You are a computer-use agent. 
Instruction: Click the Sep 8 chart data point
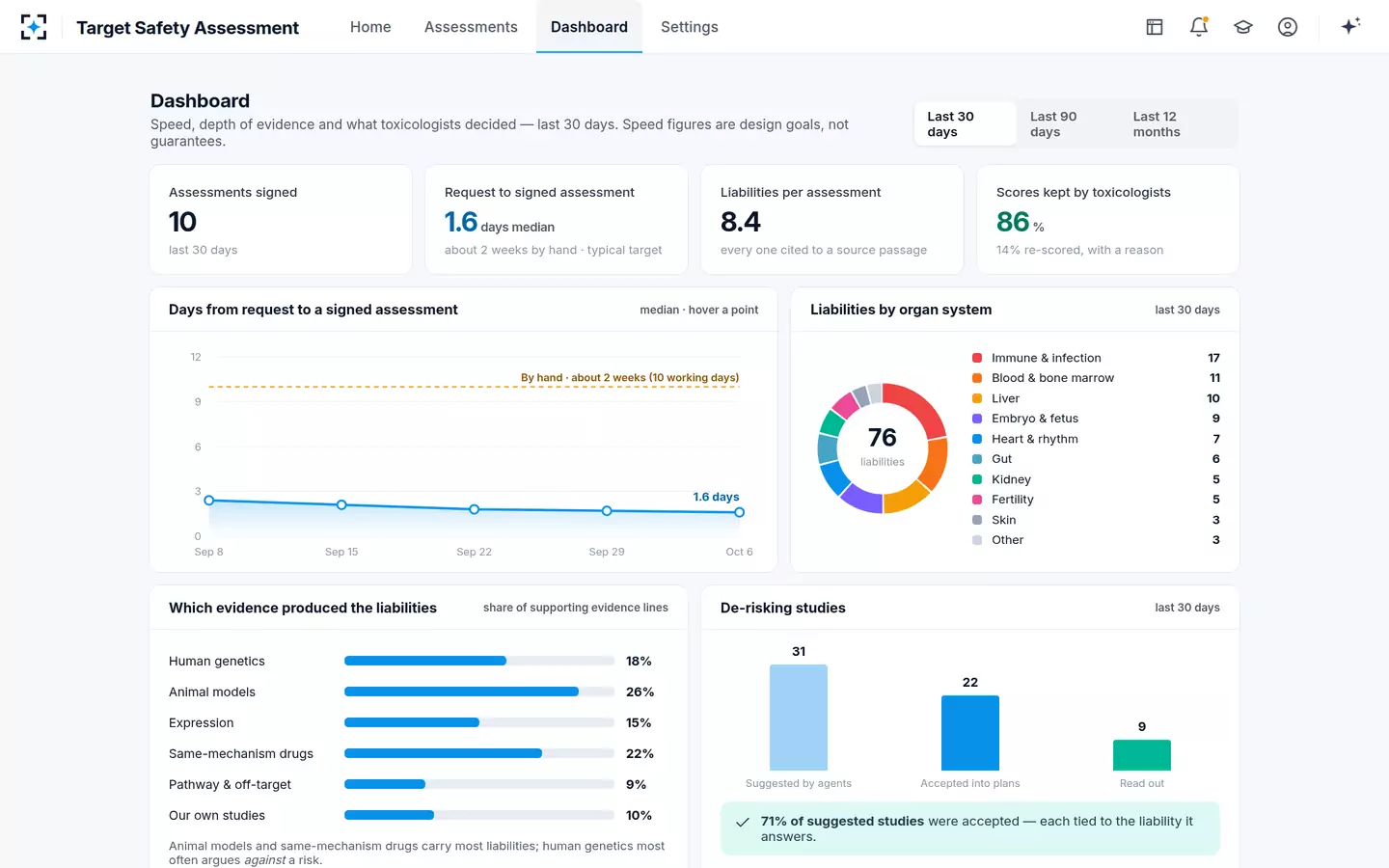click(x=209, y=501)
